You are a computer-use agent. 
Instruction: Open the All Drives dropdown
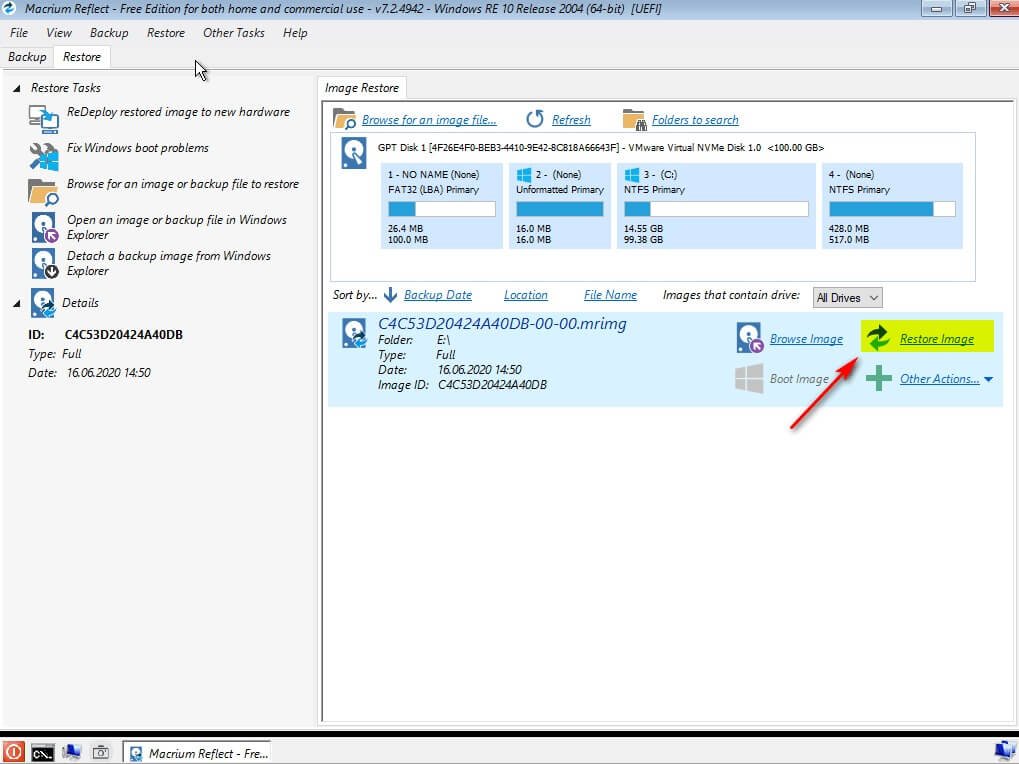coord(847,298)
